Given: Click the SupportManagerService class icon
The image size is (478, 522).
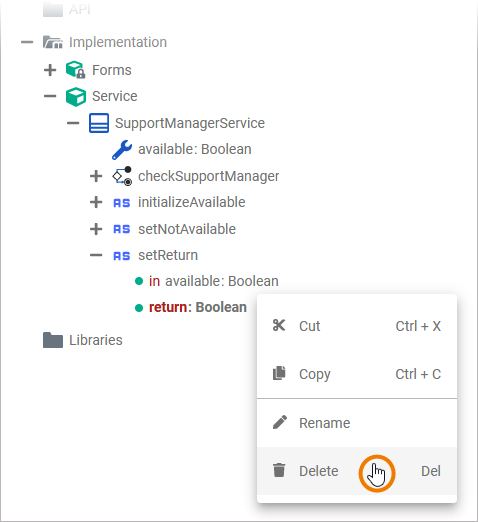Looking at the screenshot, I should point(99,123).
